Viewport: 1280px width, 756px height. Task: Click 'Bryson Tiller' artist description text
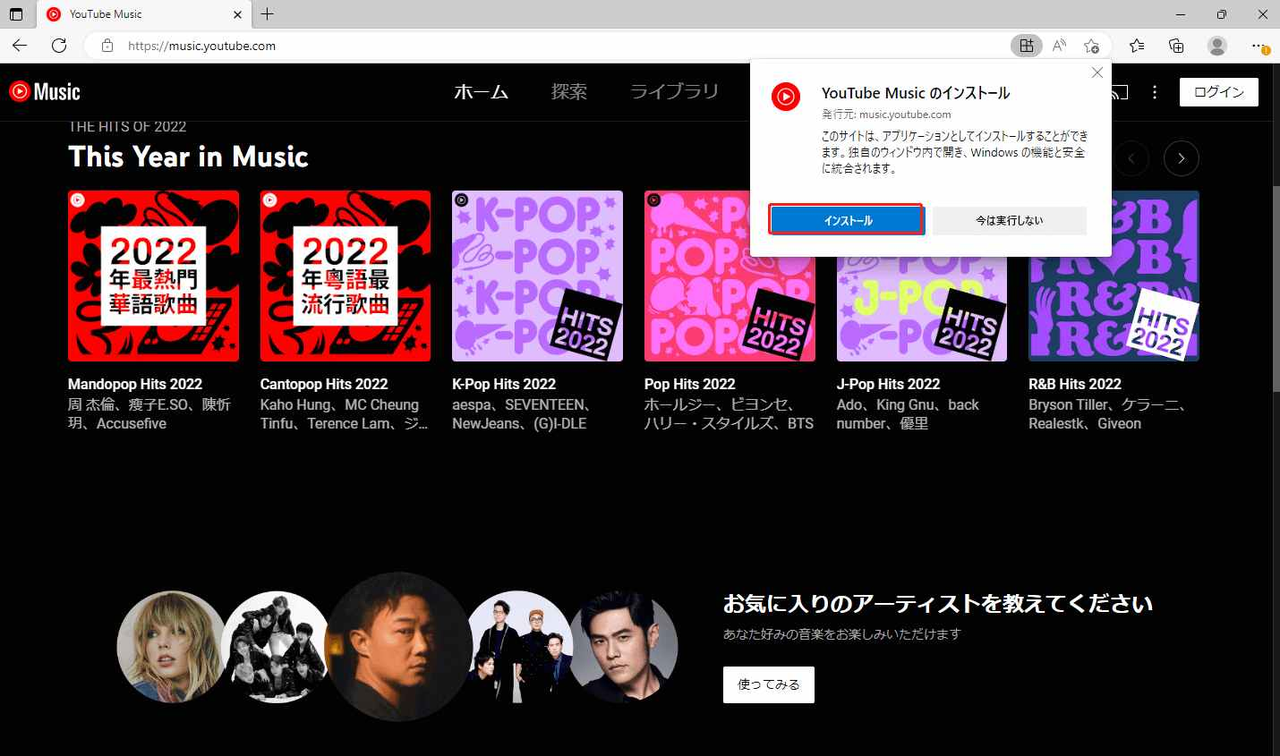point(1107,414)
